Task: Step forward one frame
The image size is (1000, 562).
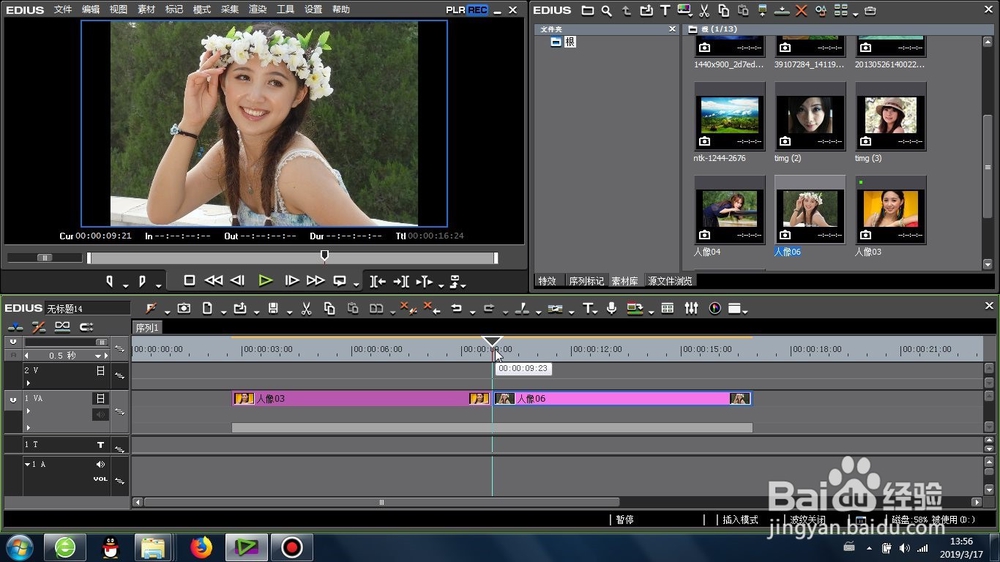Action: 291,281
